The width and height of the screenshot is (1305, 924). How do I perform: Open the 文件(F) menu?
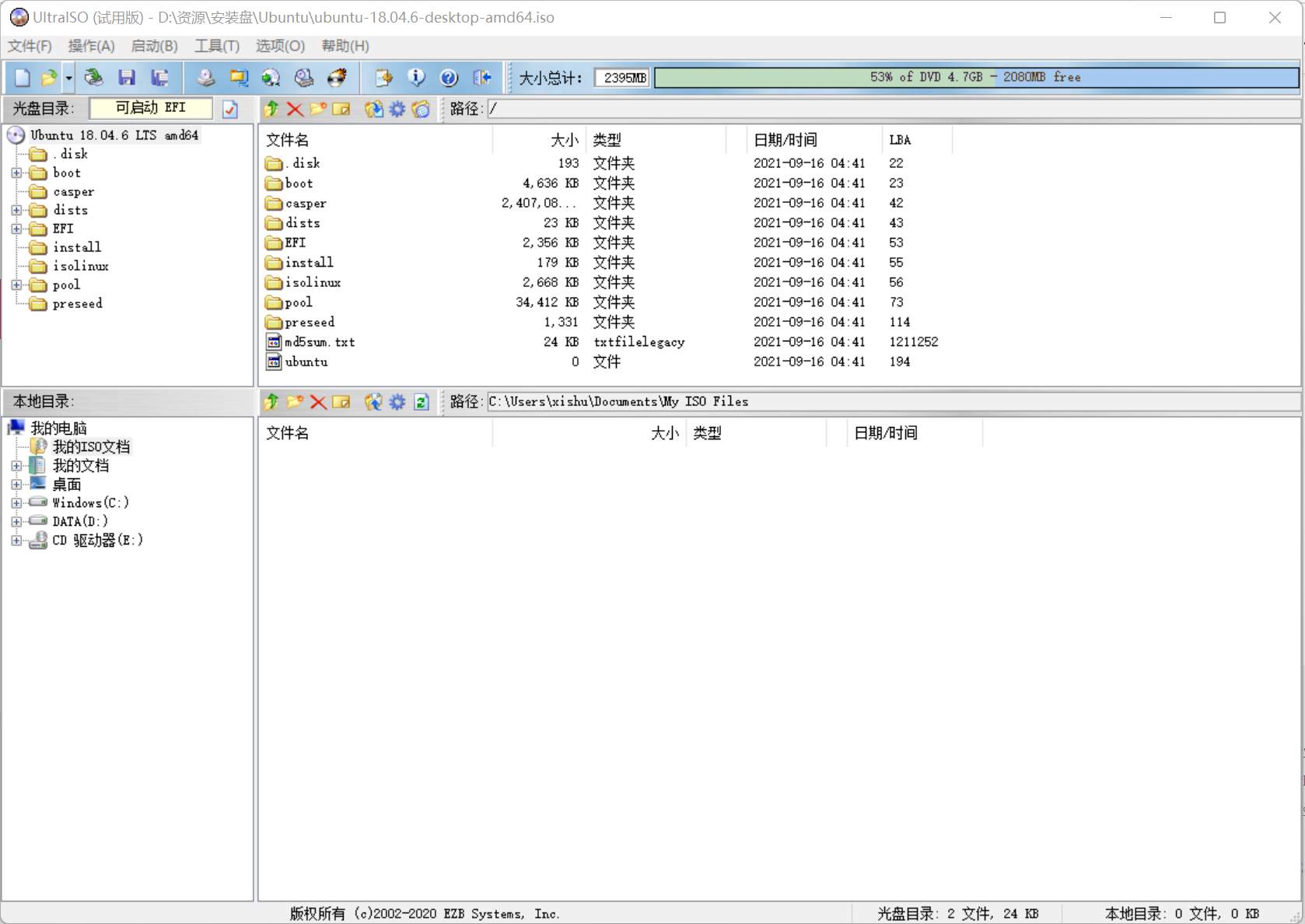pyautogui.click(x=30, y=46)
